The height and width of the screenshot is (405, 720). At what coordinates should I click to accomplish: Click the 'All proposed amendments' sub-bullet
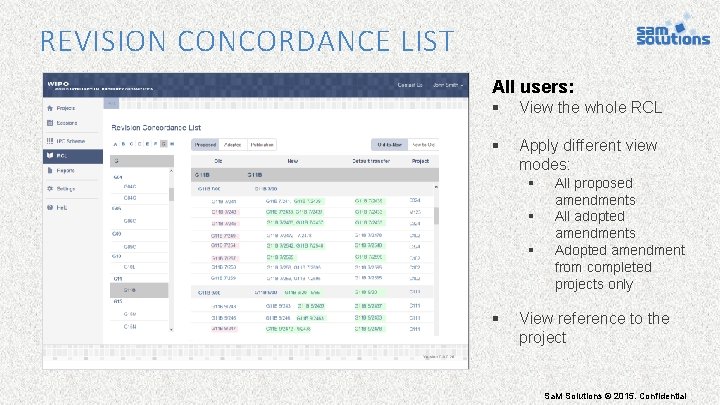click(x=595, y=191)
